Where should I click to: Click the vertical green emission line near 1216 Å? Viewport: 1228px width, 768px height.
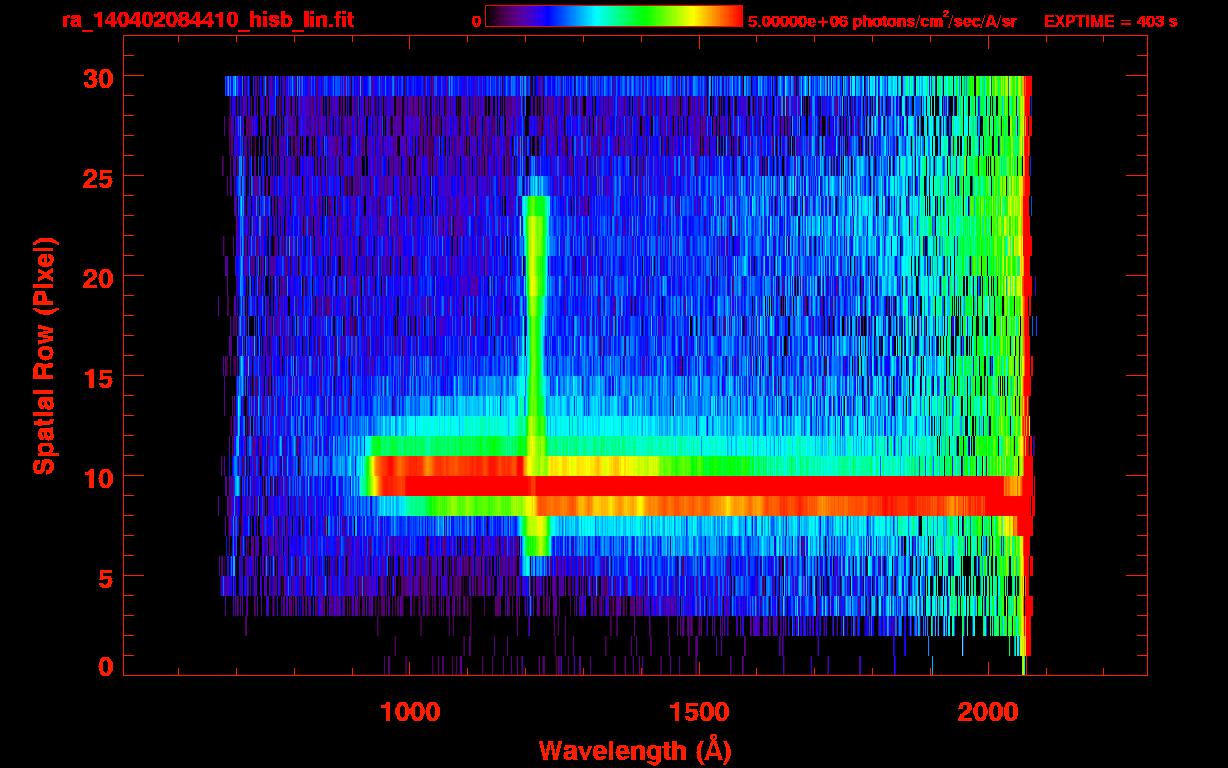coord(536,375)
